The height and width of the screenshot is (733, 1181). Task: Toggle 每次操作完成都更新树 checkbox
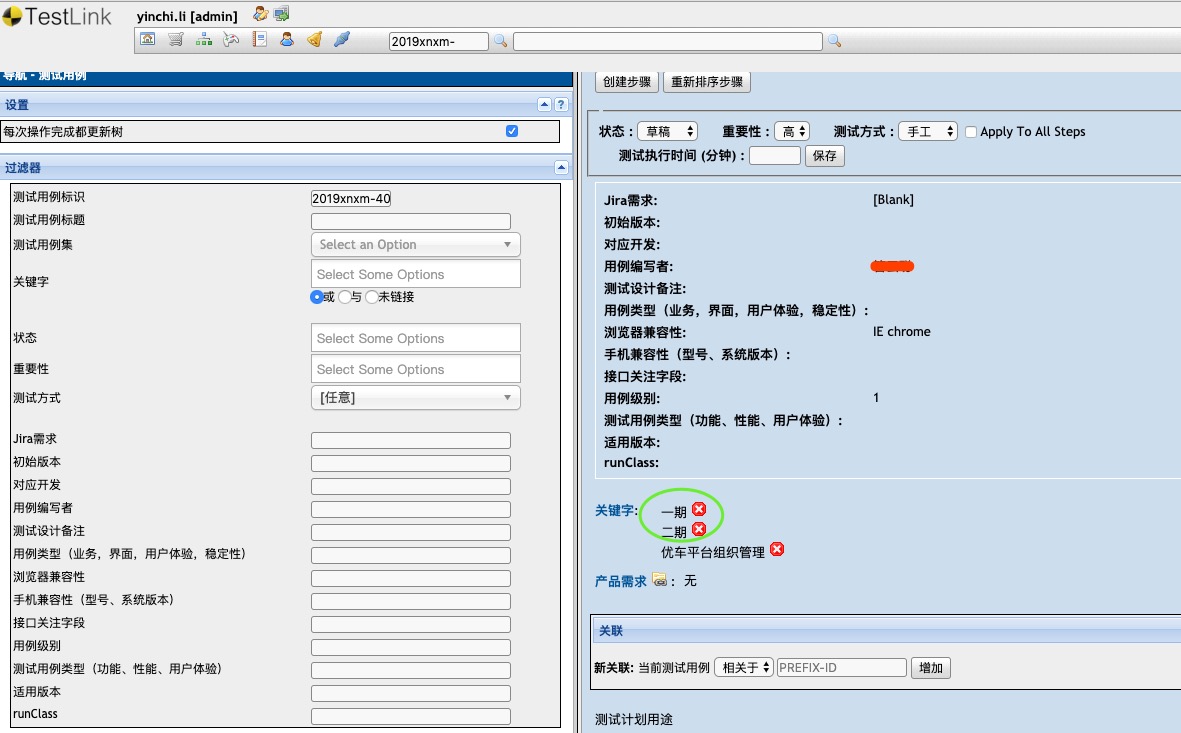pyautogui.click(x=512, y=131)
